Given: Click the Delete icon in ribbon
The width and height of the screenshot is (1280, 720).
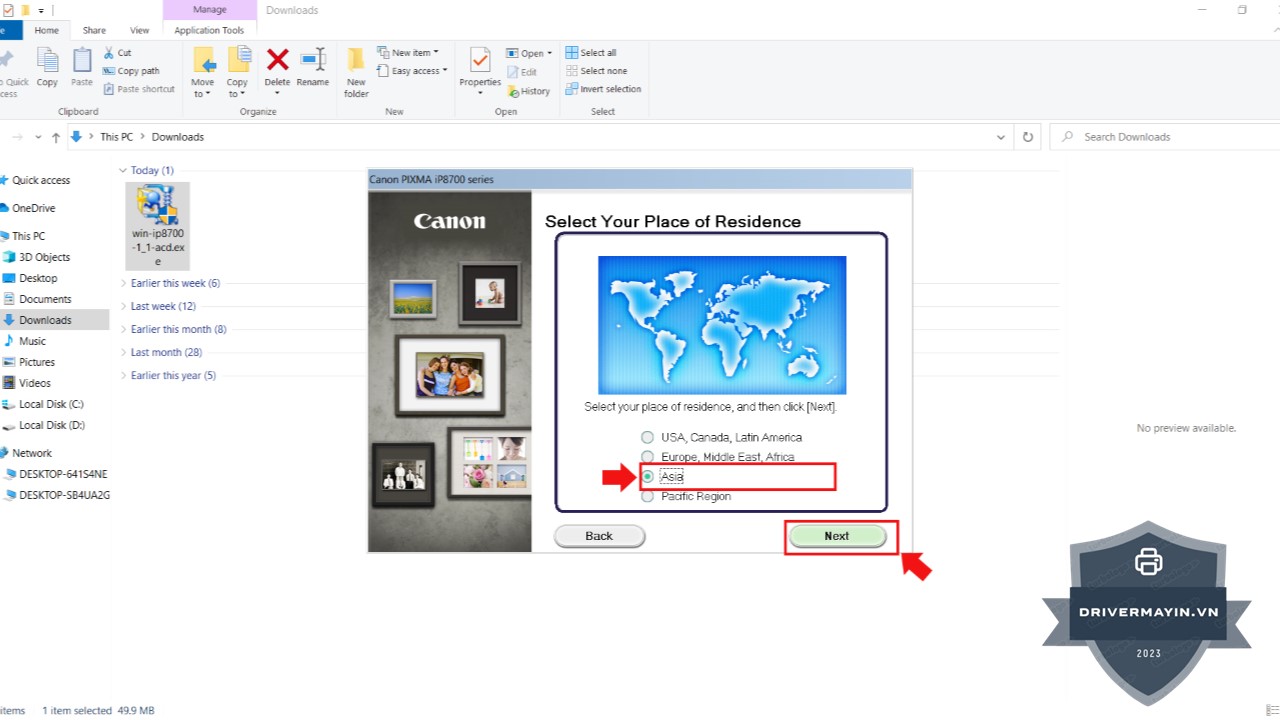Looking at the screenshot, I should (277, 63).
